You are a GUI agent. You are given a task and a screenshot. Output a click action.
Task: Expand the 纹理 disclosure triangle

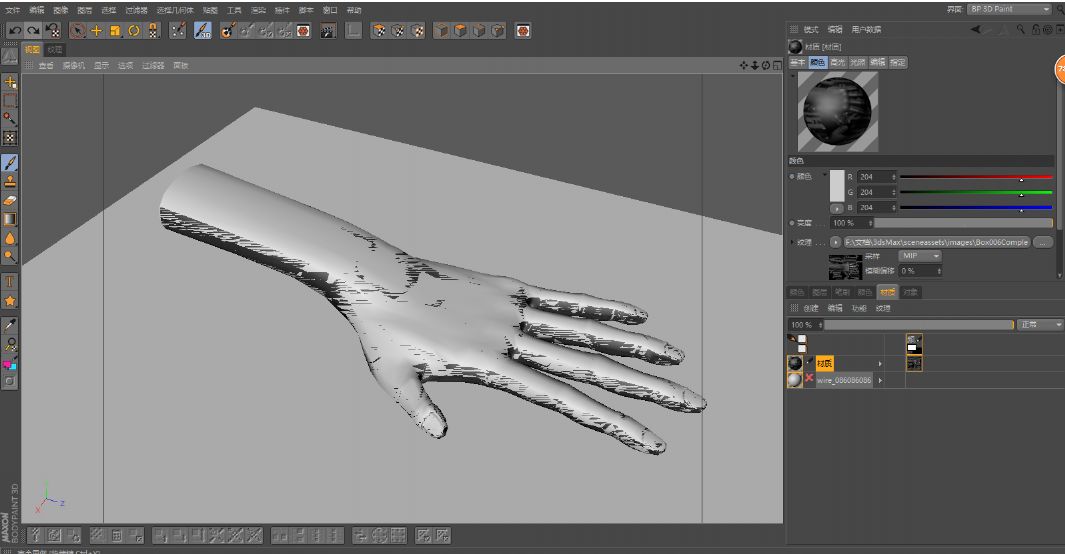(792, 242)
